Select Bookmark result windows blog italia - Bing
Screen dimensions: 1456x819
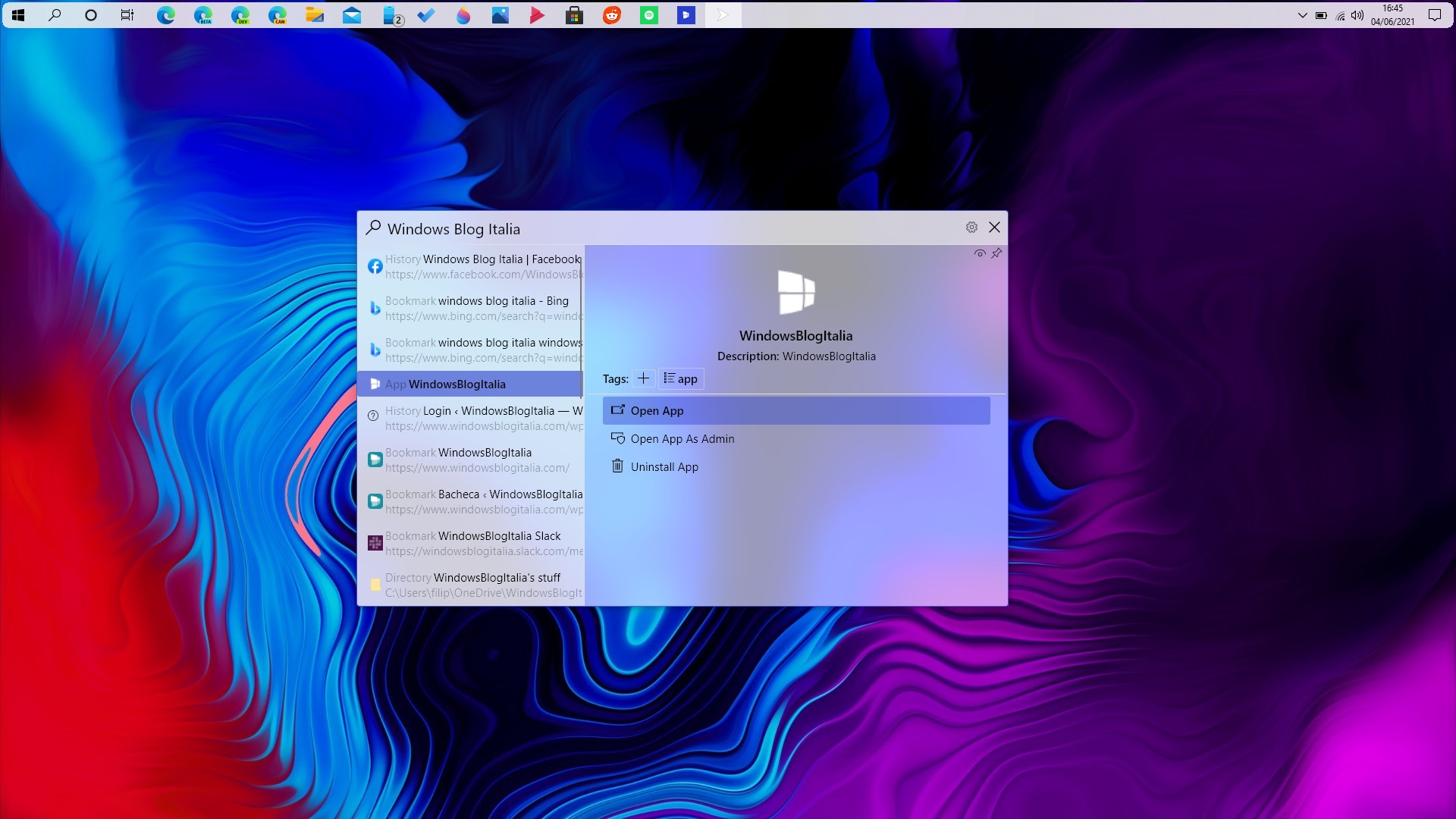tap(470, 308)
